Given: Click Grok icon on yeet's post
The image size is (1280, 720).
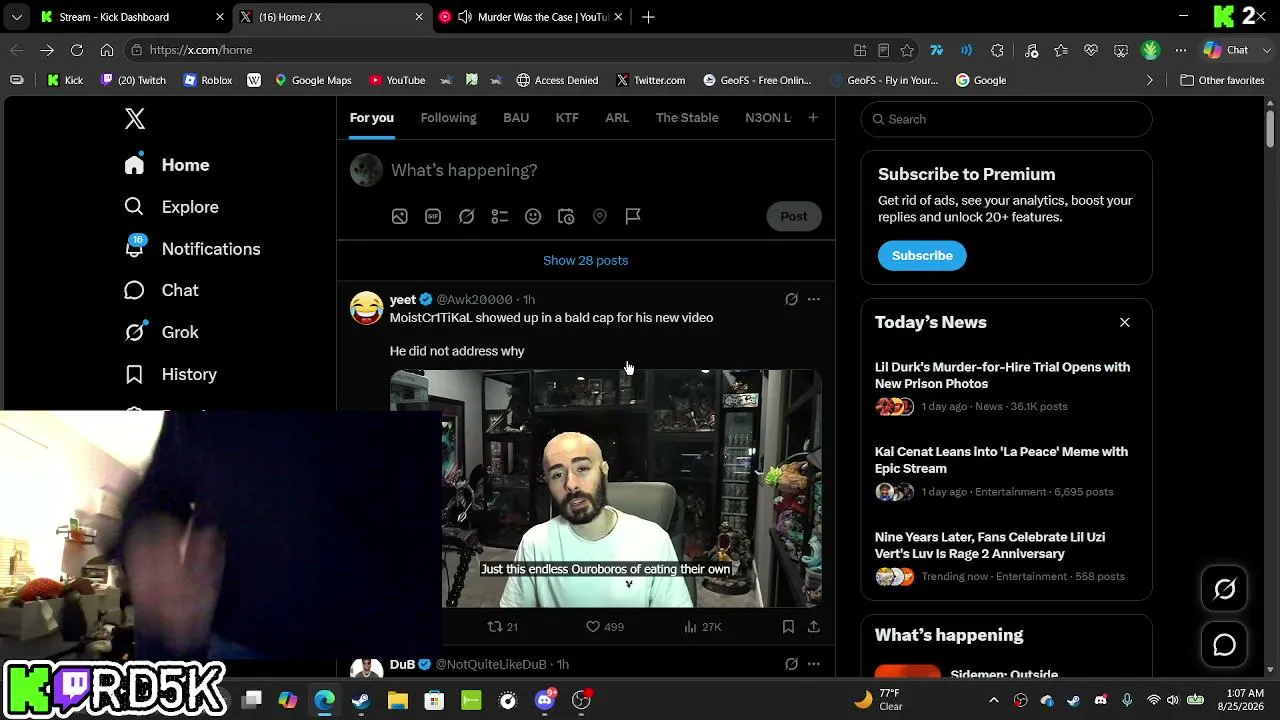Looking at the screenshot, I should point(791,299).
